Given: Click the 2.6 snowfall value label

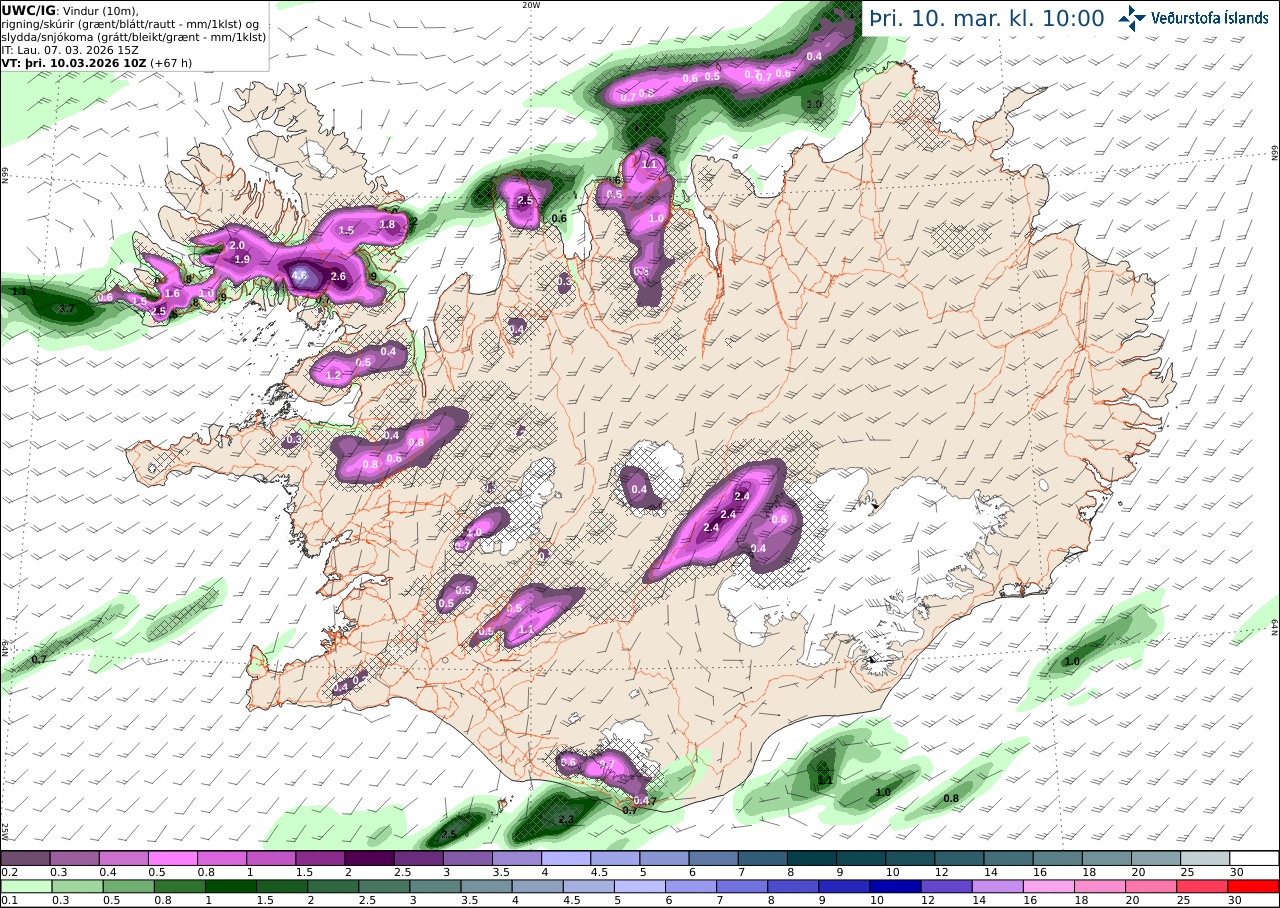Looking at the screenshot, I should tap(338, 276).
